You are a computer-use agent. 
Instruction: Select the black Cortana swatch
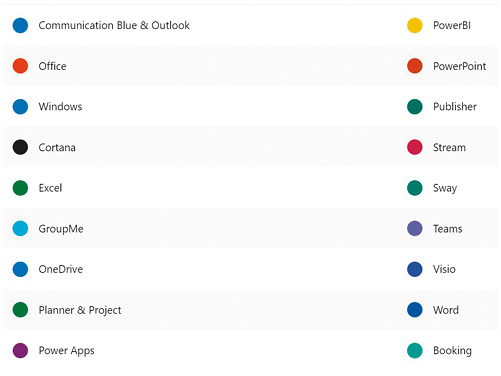tap(20, 147)
